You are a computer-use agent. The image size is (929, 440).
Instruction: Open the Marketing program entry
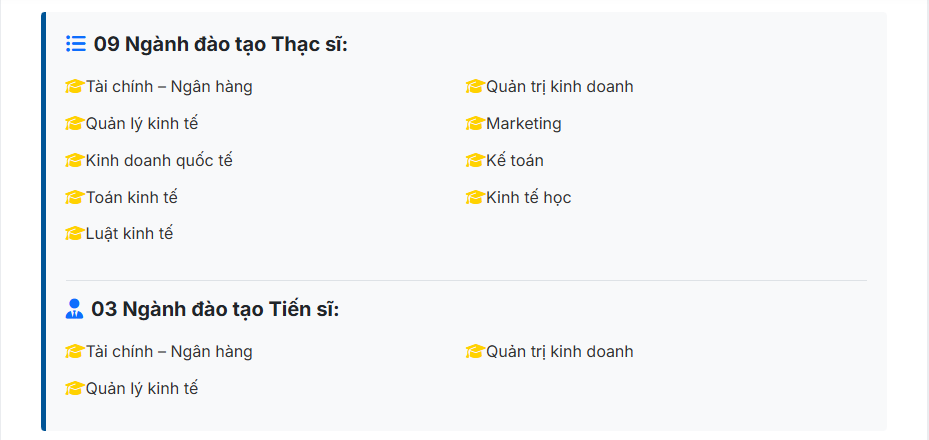(524, 124)
